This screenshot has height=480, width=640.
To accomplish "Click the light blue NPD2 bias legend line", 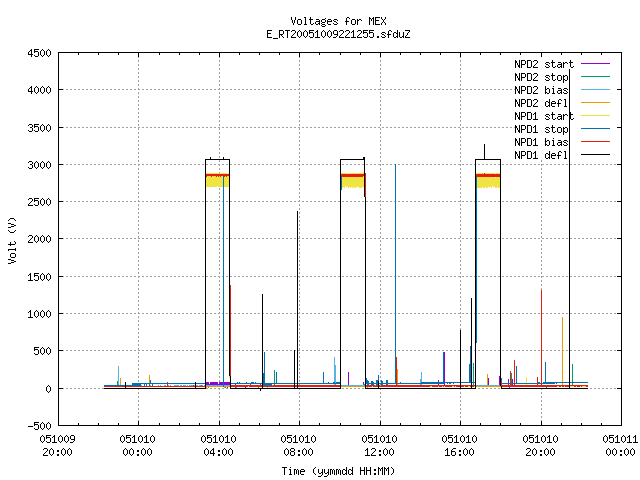I will pyautogui.click(x=596, y=90).
